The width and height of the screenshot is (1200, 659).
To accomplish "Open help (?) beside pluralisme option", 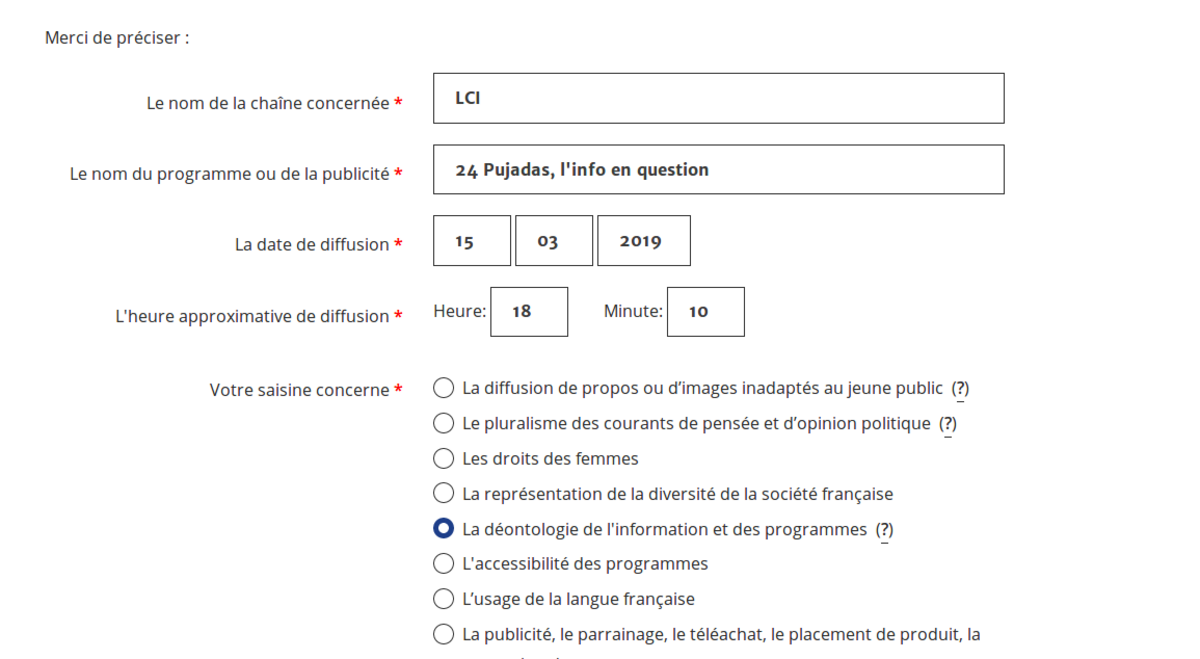I will click(x=947, y=423).
